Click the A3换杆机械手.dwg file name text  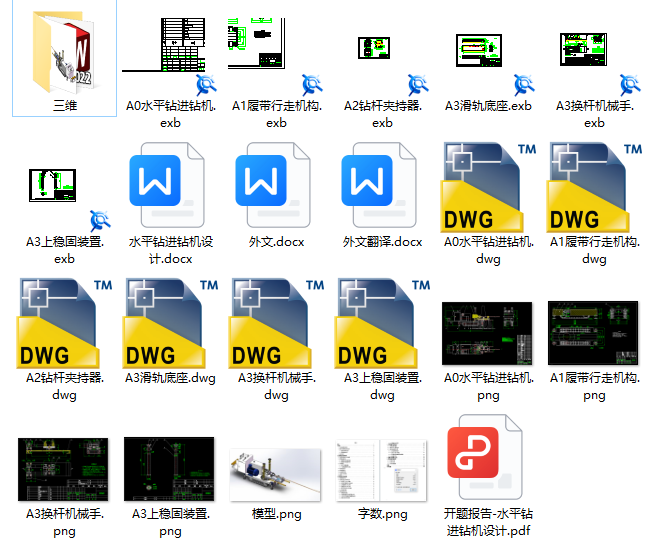coord(277,386)
